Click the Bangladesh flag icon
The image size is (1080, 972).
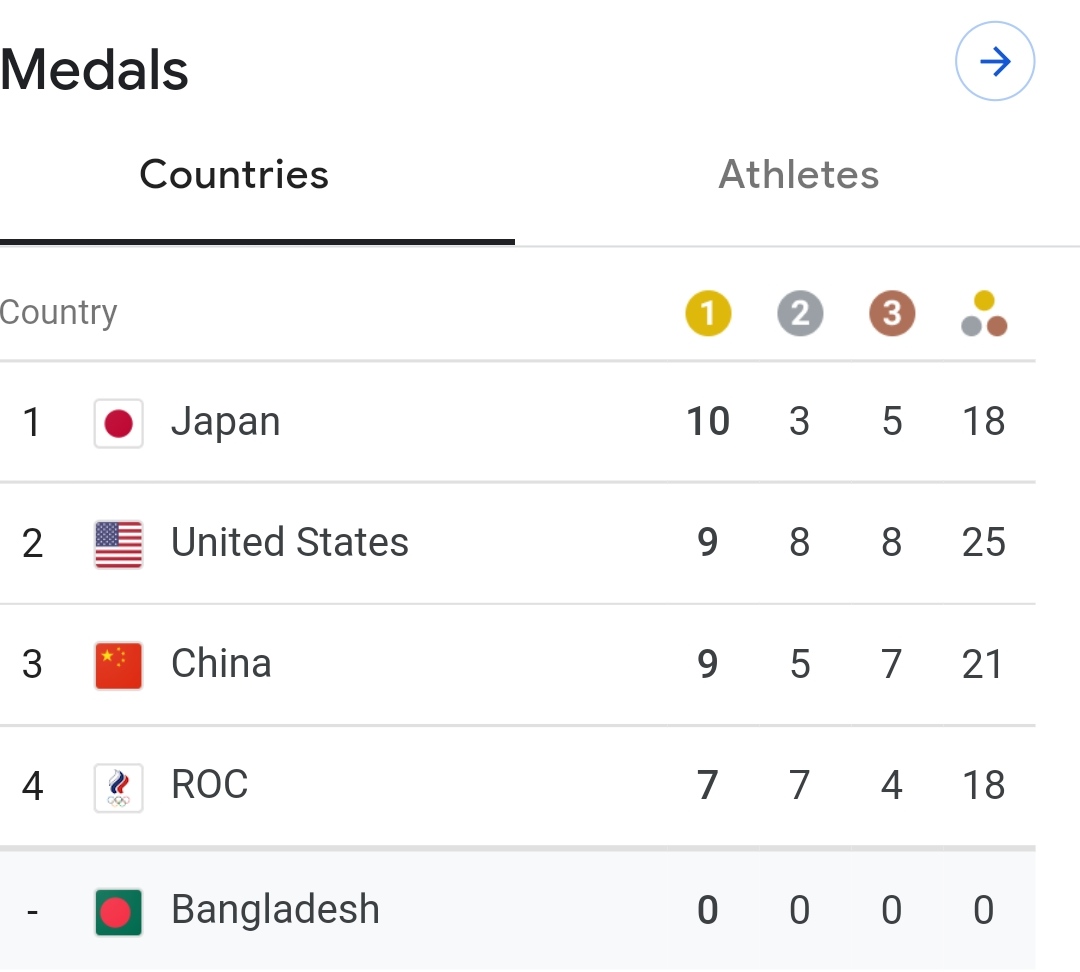118,912
